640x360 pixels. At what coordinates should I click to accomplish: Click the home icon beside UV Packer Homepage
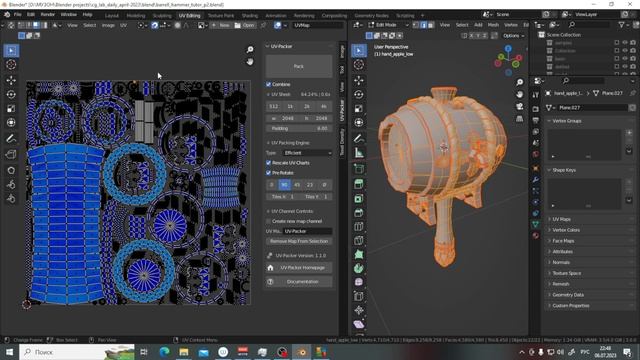pos(270,268)
